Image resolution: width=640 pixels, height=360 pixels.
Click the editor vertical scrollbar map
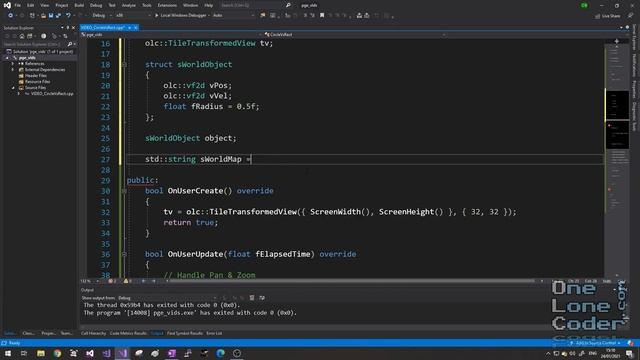[x=617, y=159]
